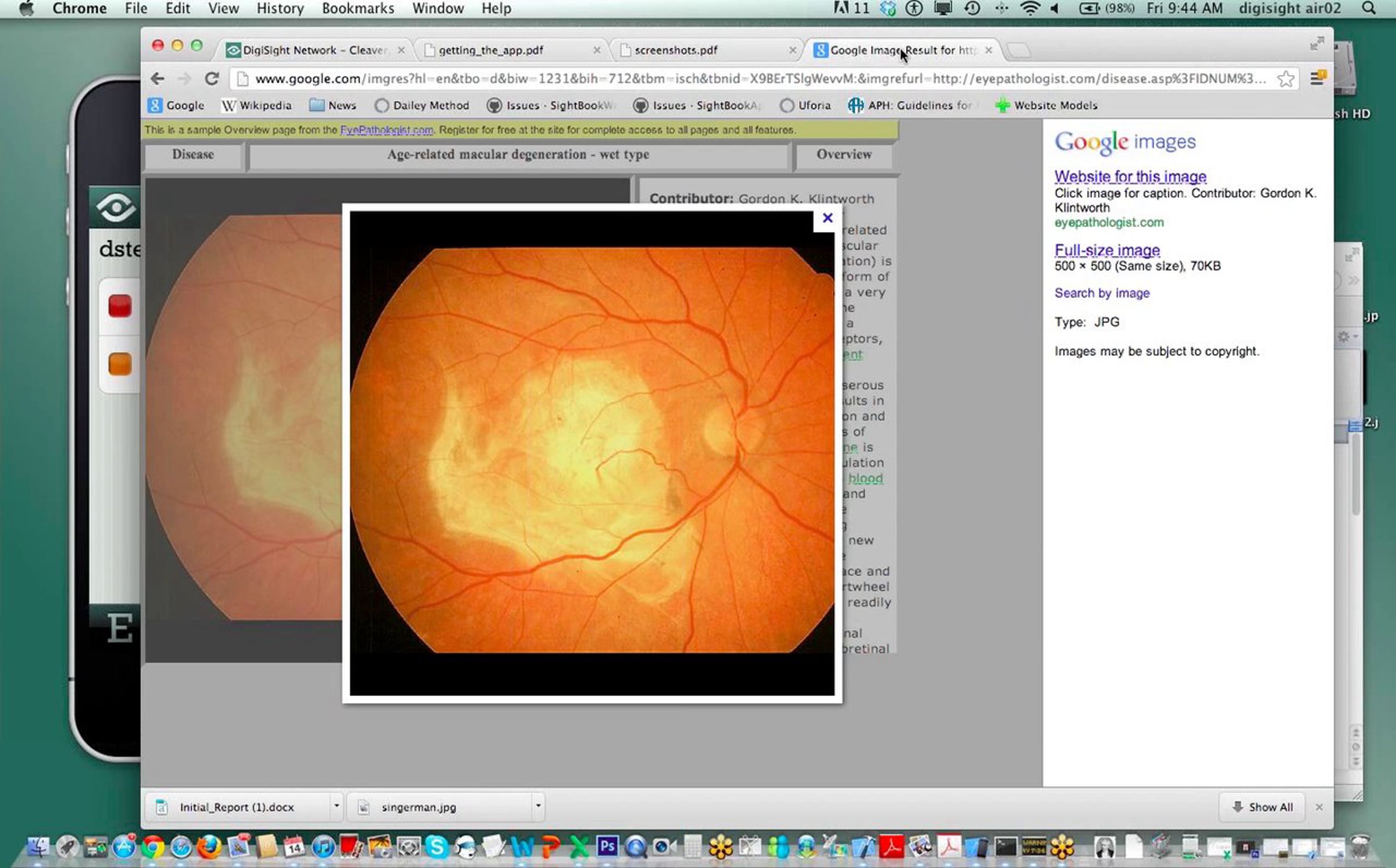Open the History menu
This screenshot has width=1396, height=868.
(280, 9)
